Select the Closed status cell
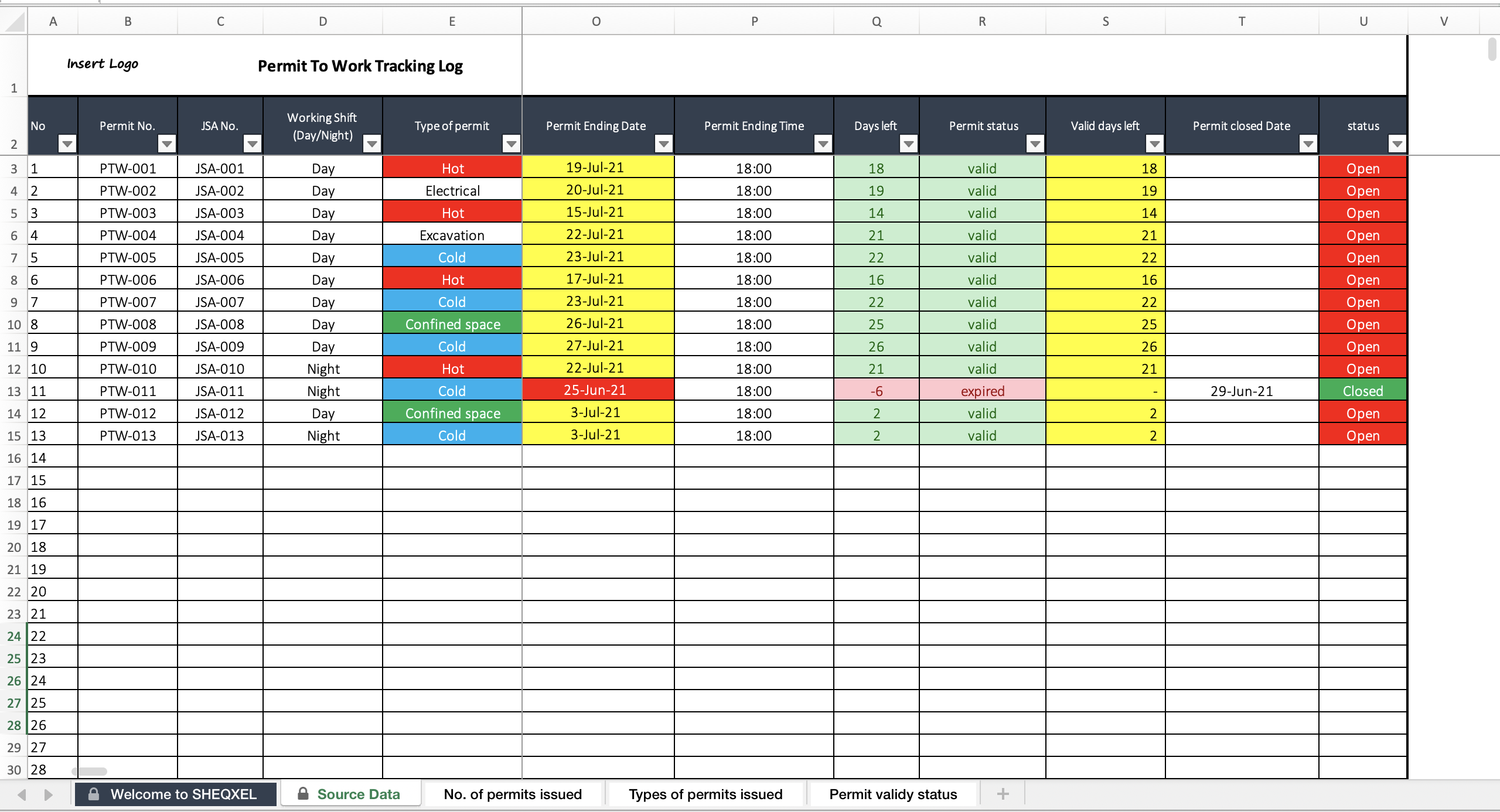This screenshot has width=1500, height=812. pos(1363,391)
